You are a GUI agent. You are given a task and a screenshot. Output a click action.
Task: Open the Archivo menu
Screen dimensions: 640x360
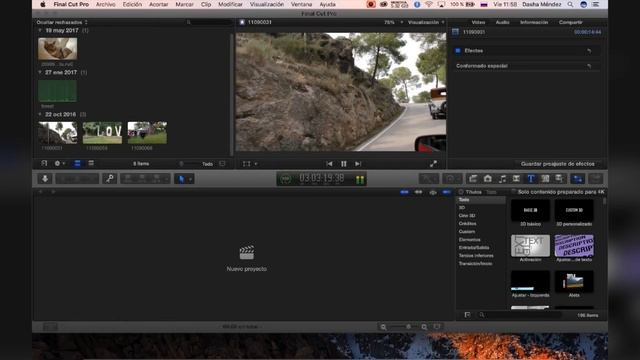click(105, 4)
